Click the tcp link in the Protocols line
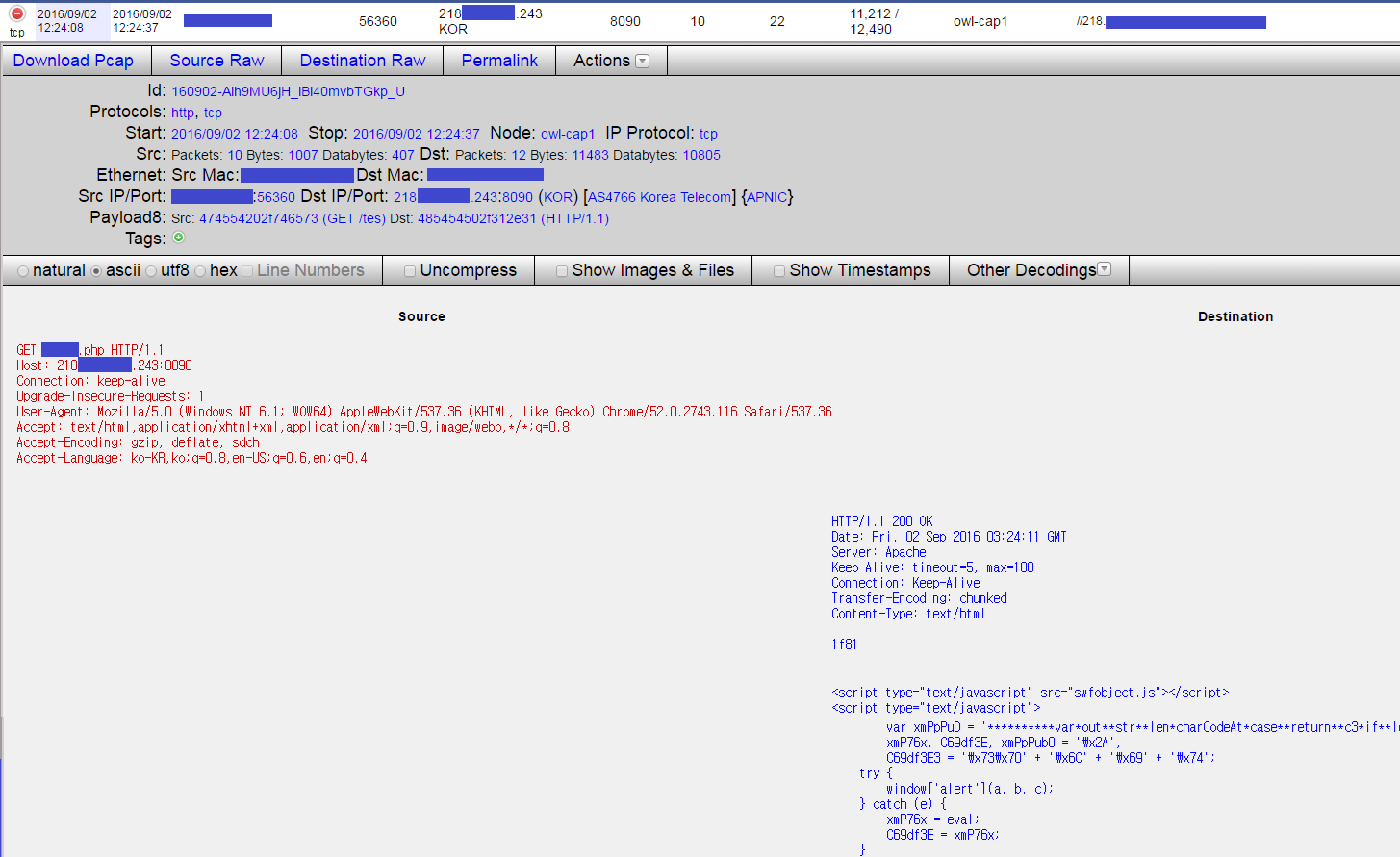1400x857 pixels. [213, 113]
